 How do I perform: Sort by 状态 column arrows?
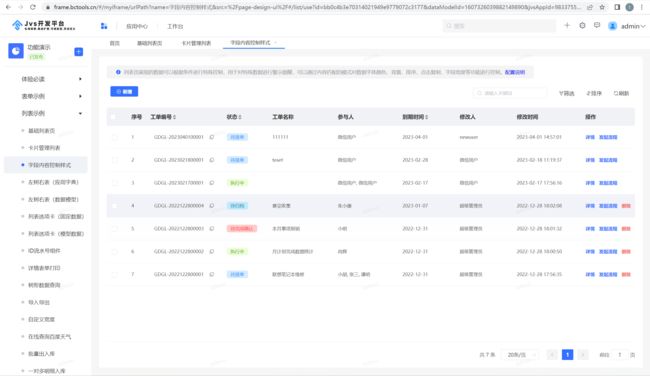240,117
